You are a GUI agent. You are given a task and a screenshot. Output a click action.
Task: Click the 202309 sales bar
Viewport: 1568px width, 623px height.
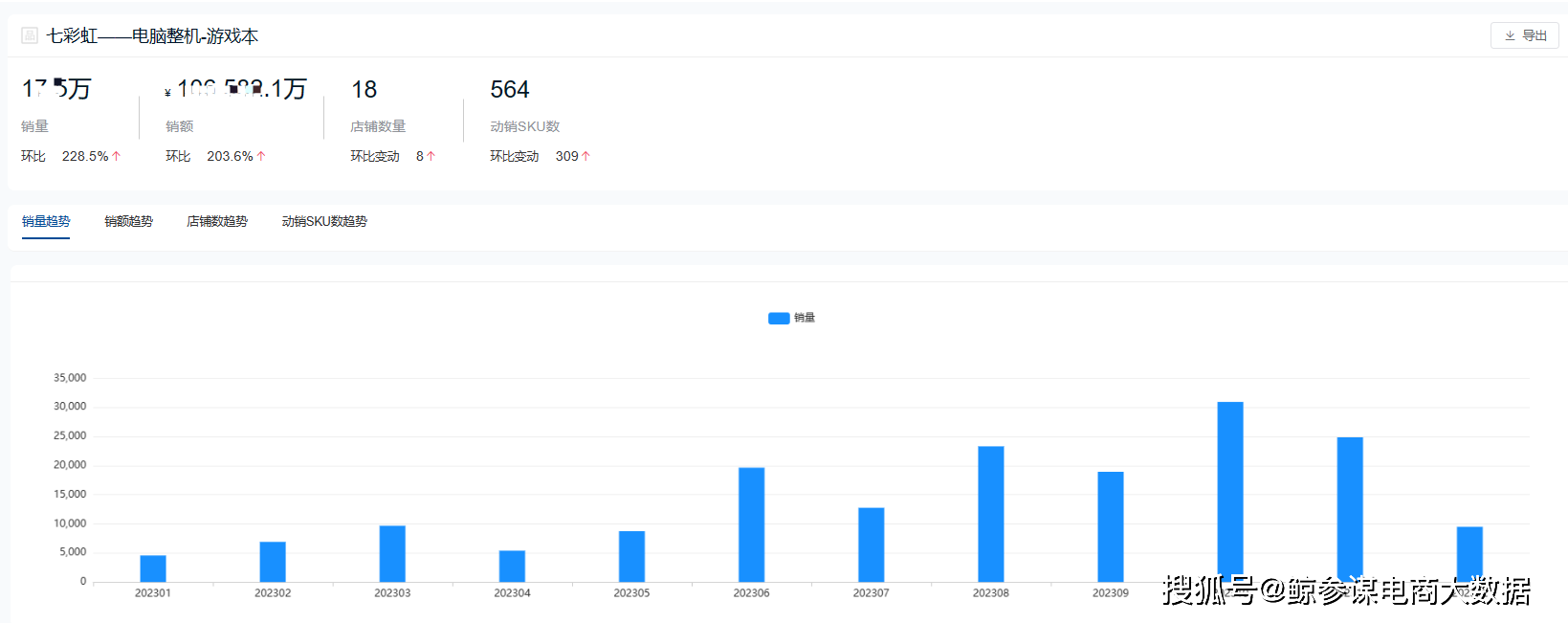click(1111, 526)
